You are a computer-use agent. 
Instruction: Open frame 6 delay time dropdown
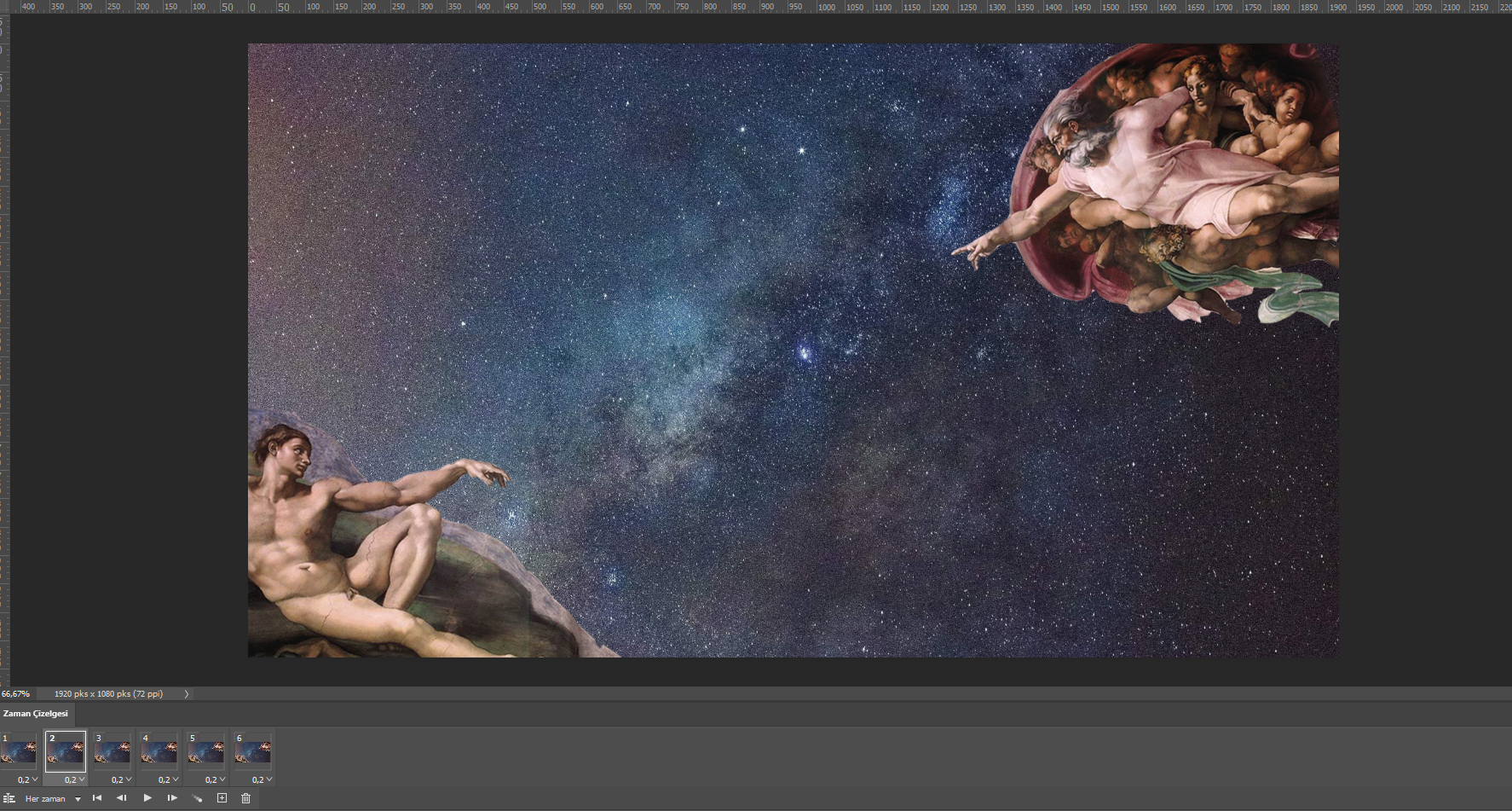[x=262, y=779]
